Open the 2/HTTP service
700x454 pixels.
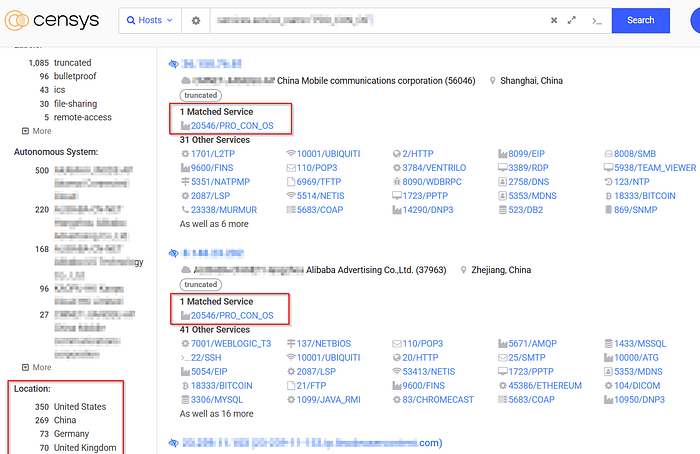point(418,154)
